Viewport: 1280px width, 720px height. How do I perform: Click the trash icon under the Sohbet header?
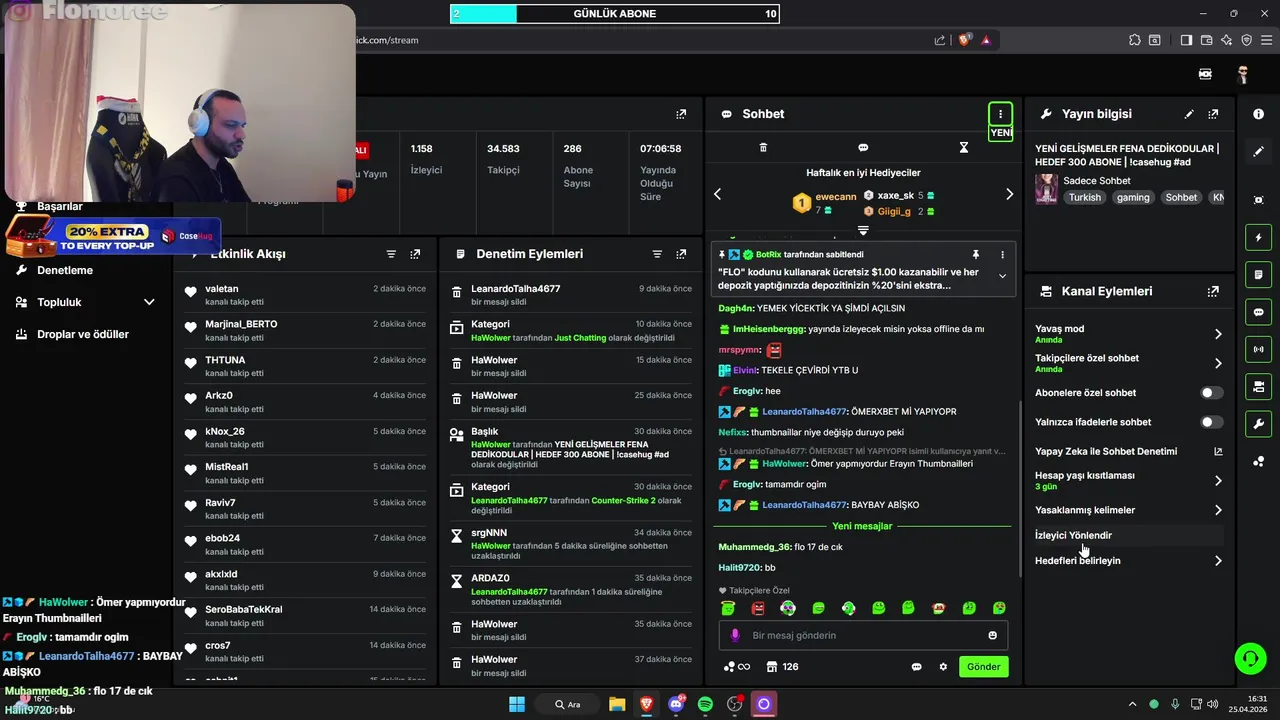tap(763, 148)
